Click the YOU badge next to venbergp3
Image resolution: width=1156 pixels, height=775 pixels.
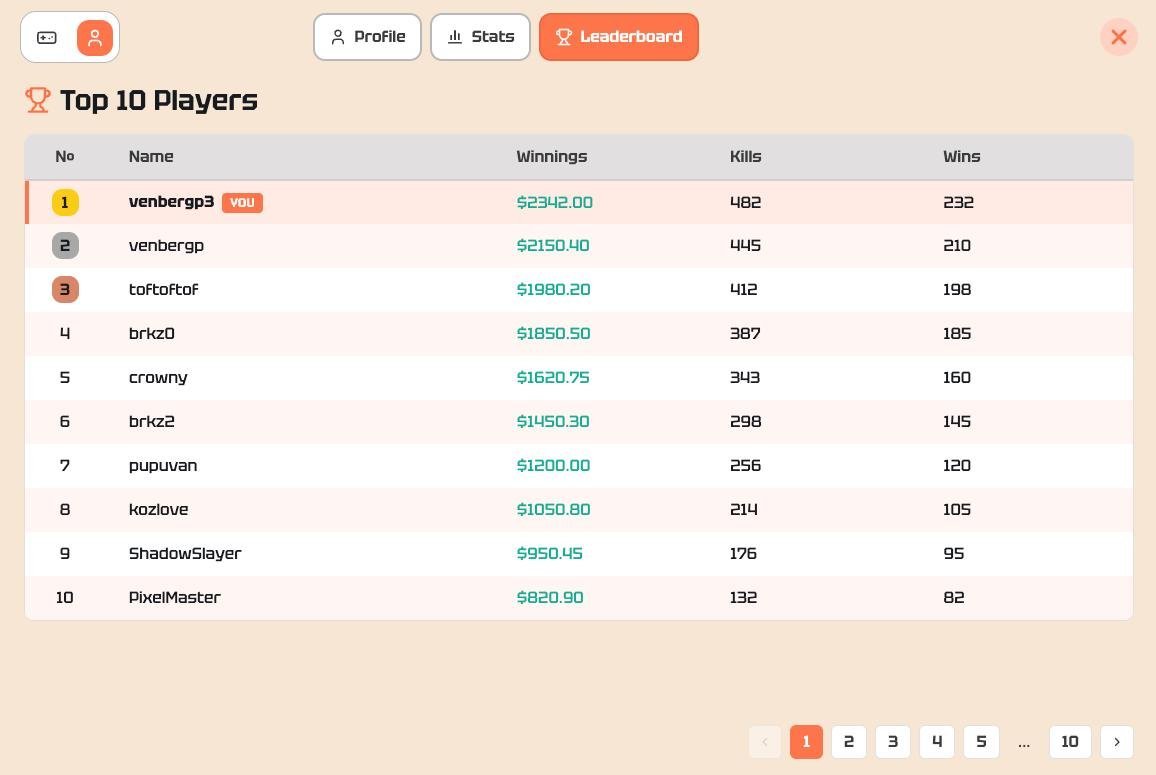coord(243,202)
